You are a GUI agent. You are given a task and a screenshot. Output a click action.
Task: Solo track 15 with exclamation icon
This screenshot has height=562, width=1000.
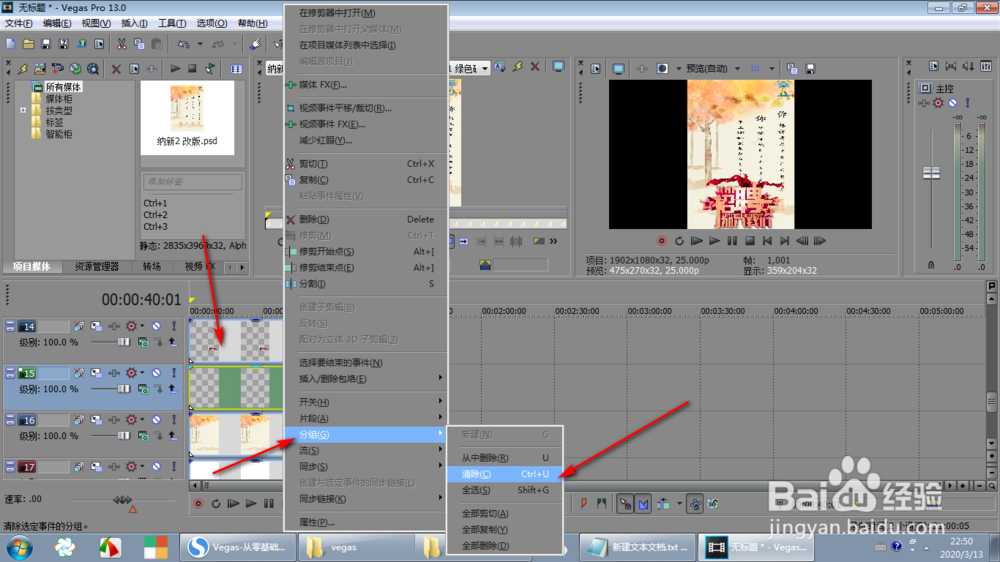(173, 373)
